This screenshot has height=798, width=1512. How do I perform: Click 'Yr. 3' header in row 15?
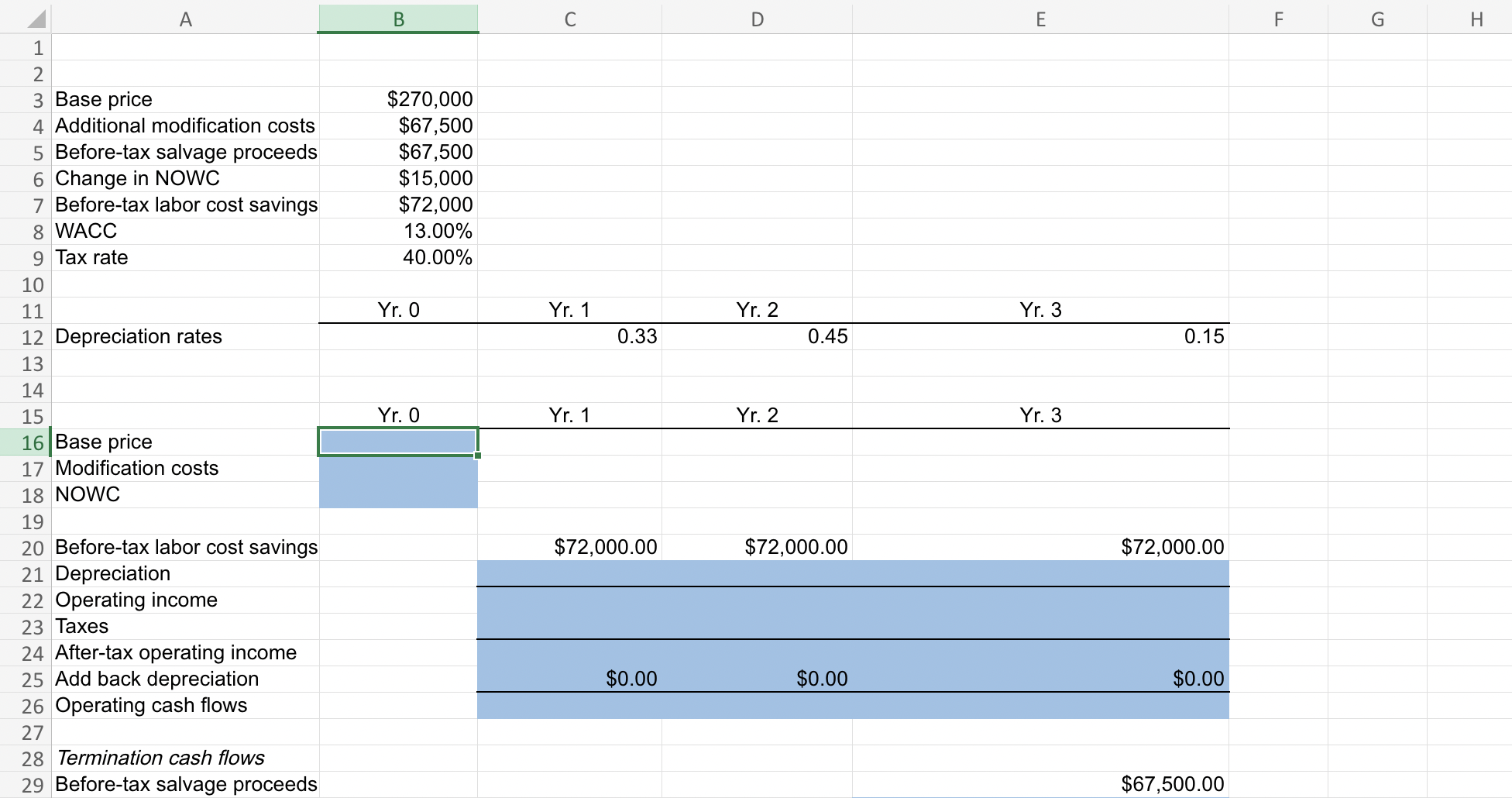tap(1040, 415)
